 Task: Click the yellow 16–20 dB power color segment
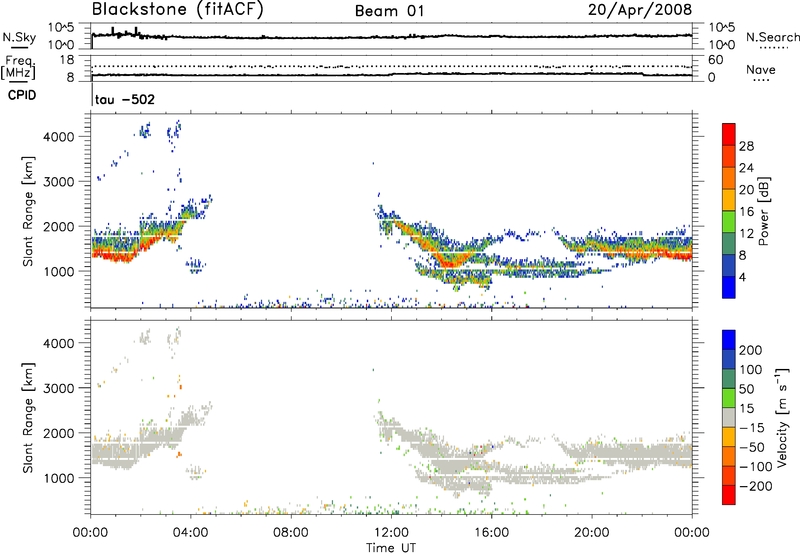point(729,199)
